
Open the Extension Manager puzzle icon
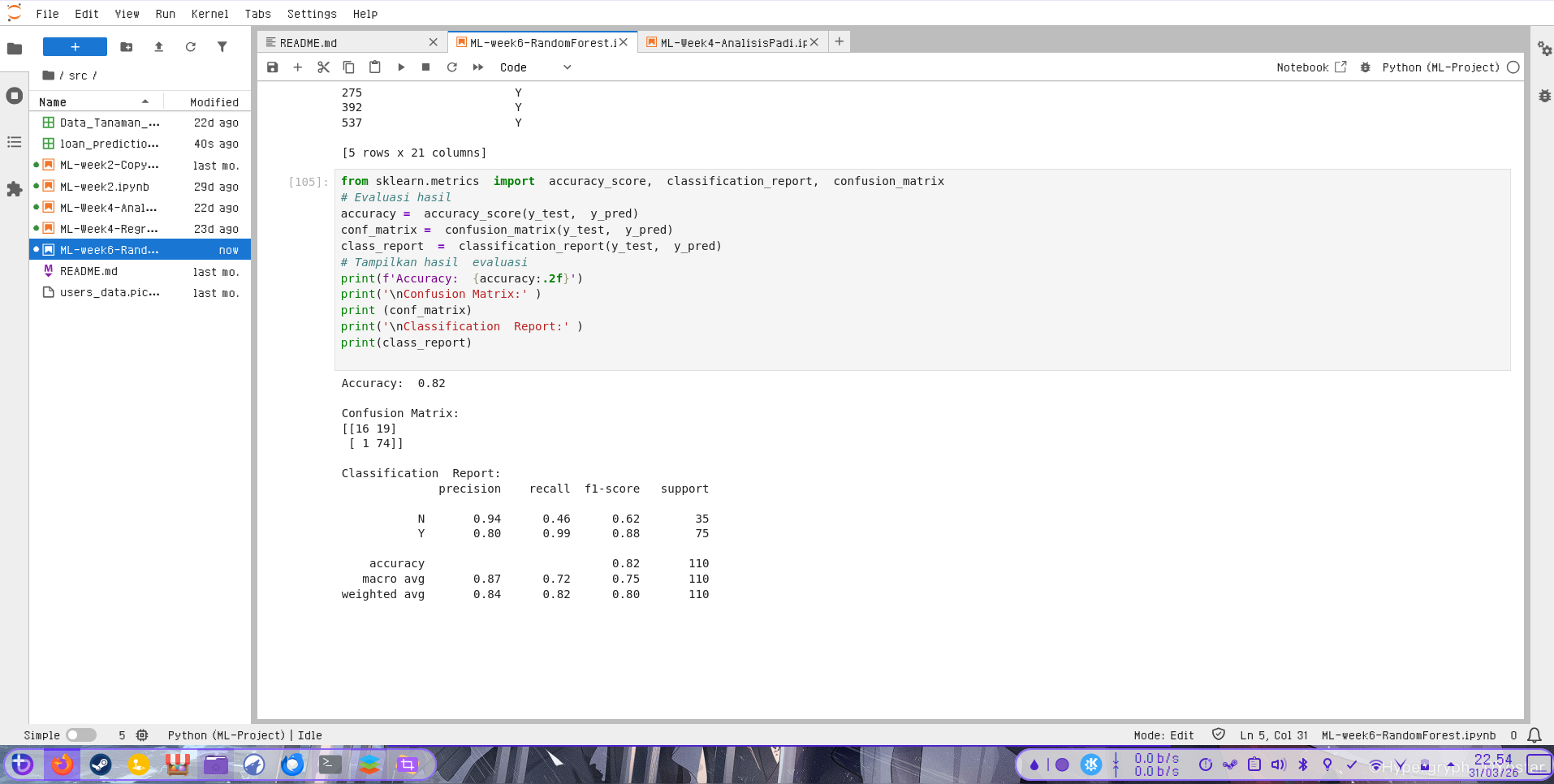[14, 189]
